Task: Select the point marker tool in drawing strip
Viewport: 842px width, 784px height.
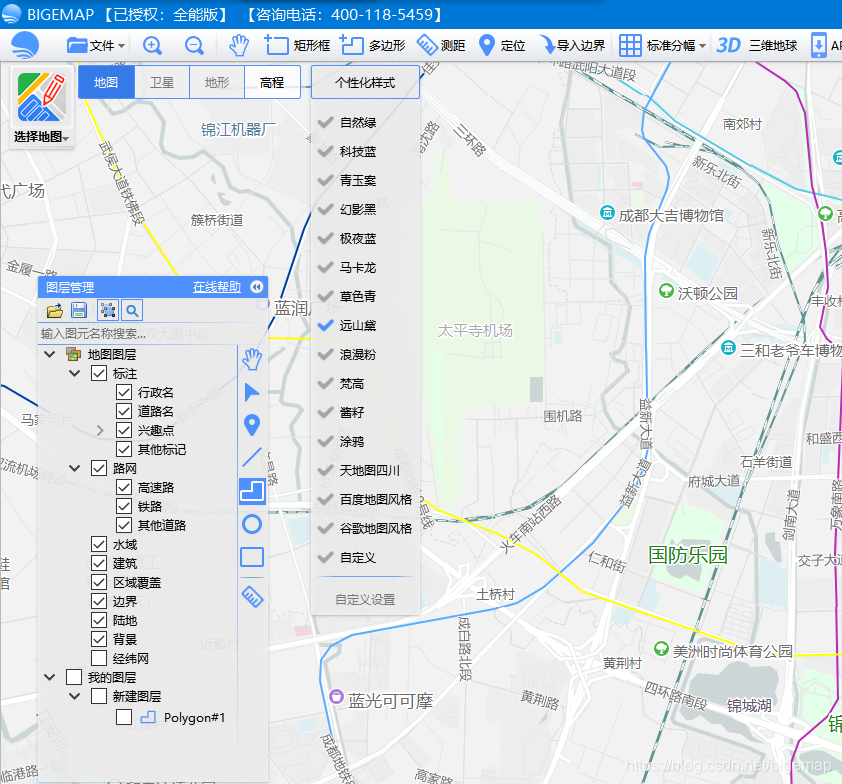Action: tap(252, 425)
